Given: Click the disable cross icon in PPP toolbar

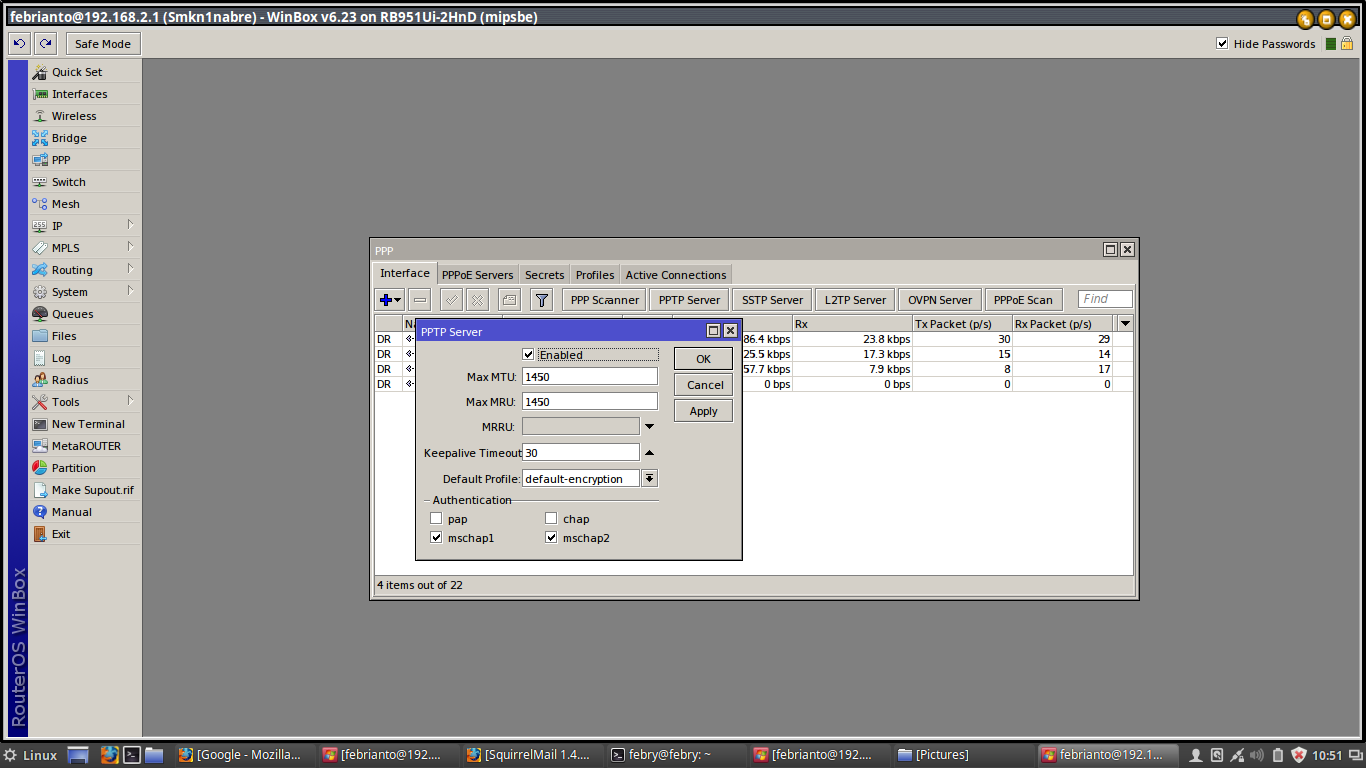Looking at the screenshot, I should point(477,299).
